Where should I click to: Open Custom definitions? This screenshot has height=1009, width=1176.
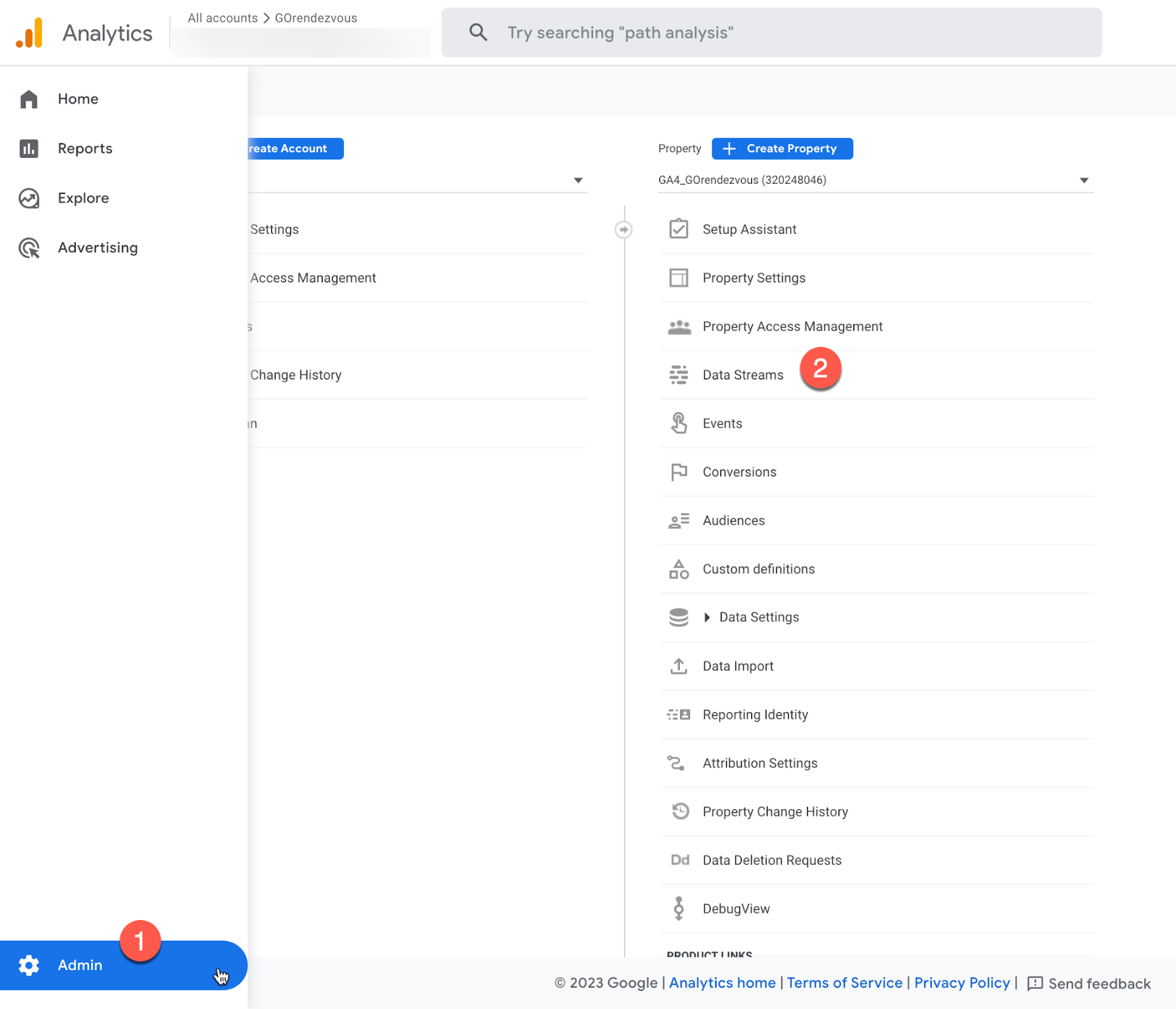[876, 569]
